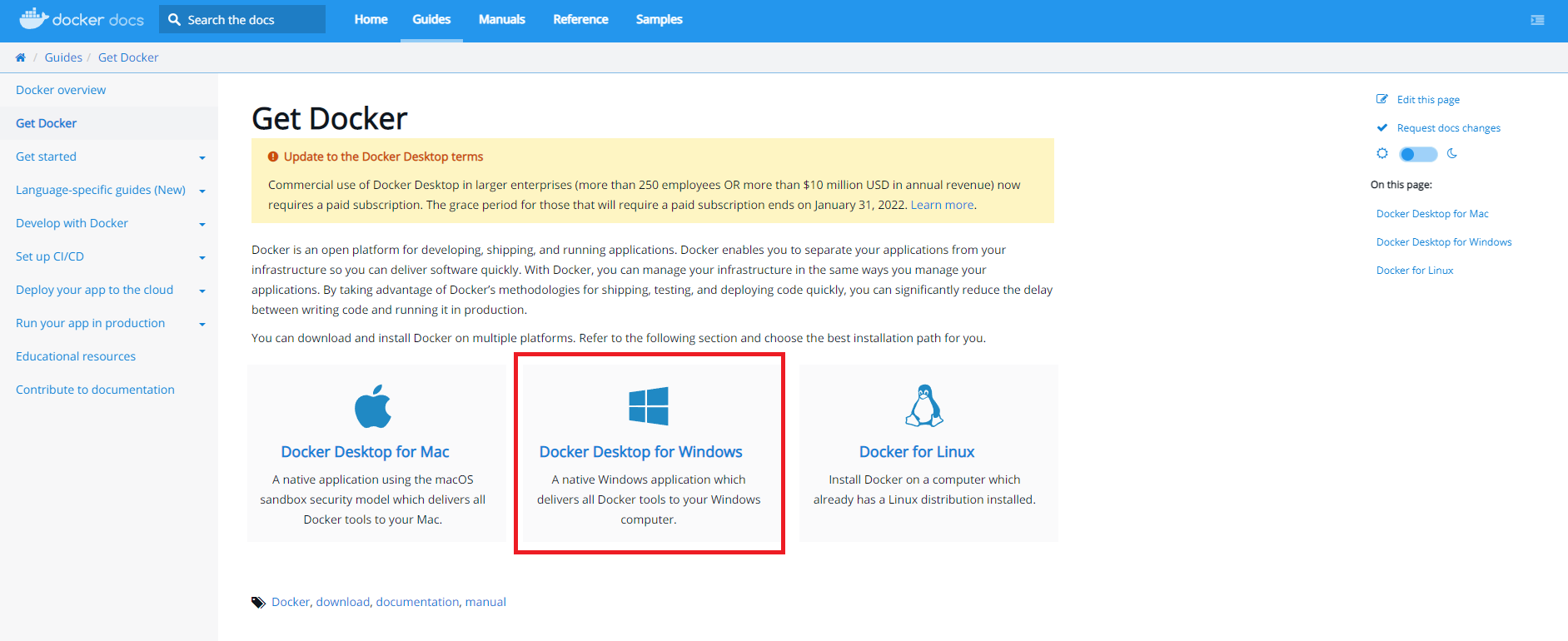Click the warning icon in the yellow notice
Image resolution: width=1568 pixels, height=641 pixels.
pos(273,157)
